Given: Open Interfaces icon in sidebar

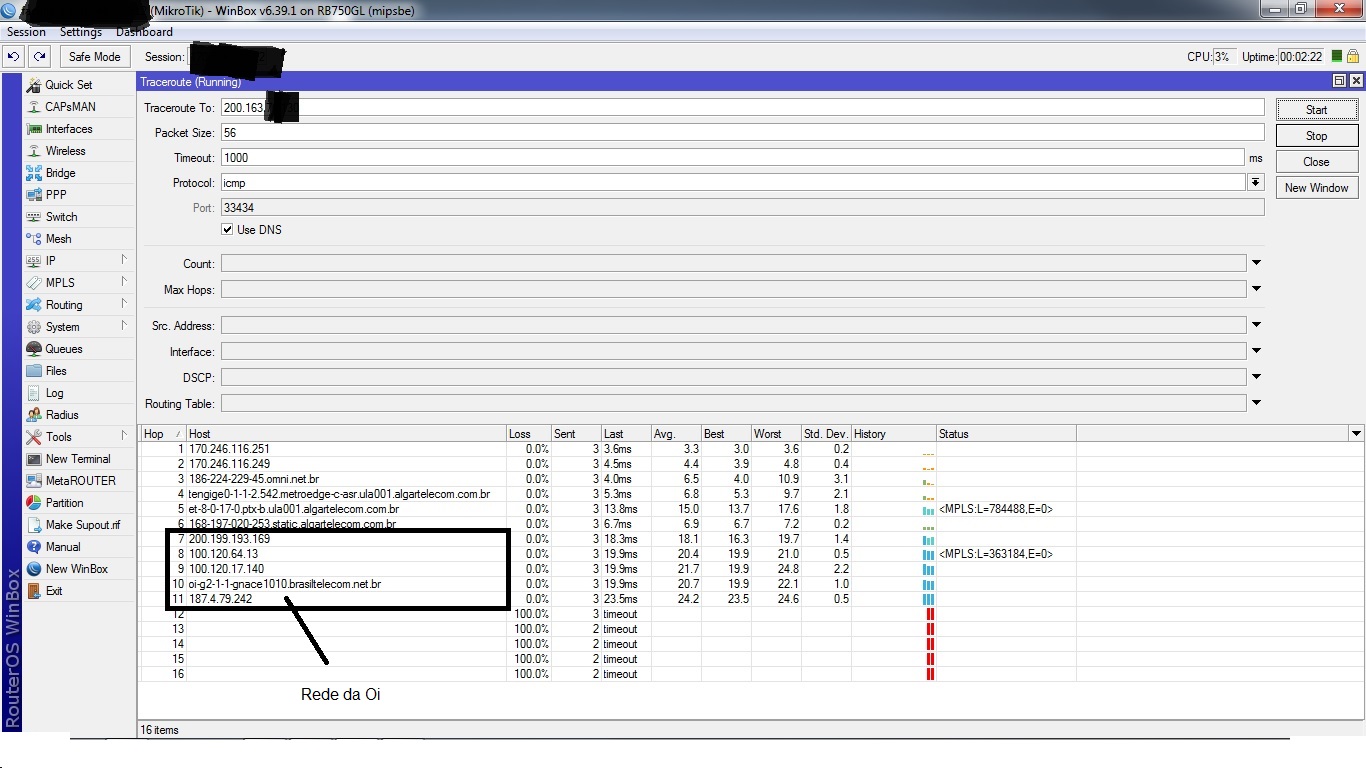Looking at the screenshot, I should pyautogui.click(x=34, y=129).
